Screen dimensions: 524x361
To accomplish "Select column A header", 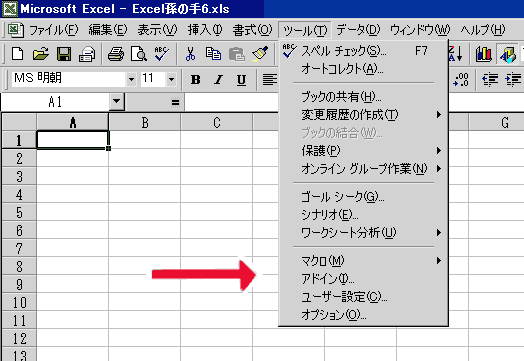I will (x=73, y=122).
